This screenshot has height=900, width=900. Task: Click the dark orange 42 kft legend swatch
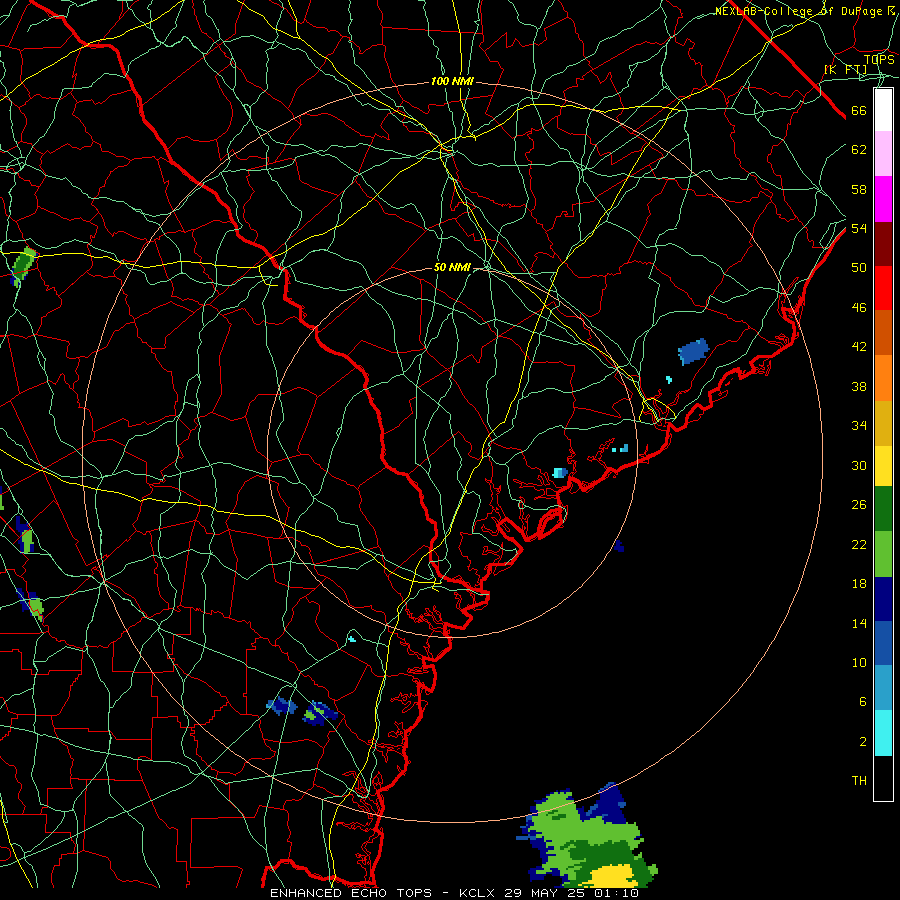click(x=883, y=333)
